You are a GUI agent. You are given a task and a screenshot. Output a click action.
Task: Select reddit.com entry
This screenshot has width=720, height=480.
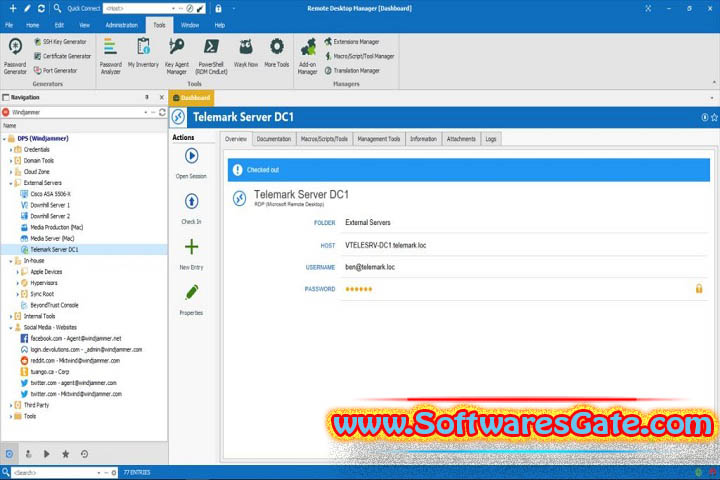click(75, 361)
